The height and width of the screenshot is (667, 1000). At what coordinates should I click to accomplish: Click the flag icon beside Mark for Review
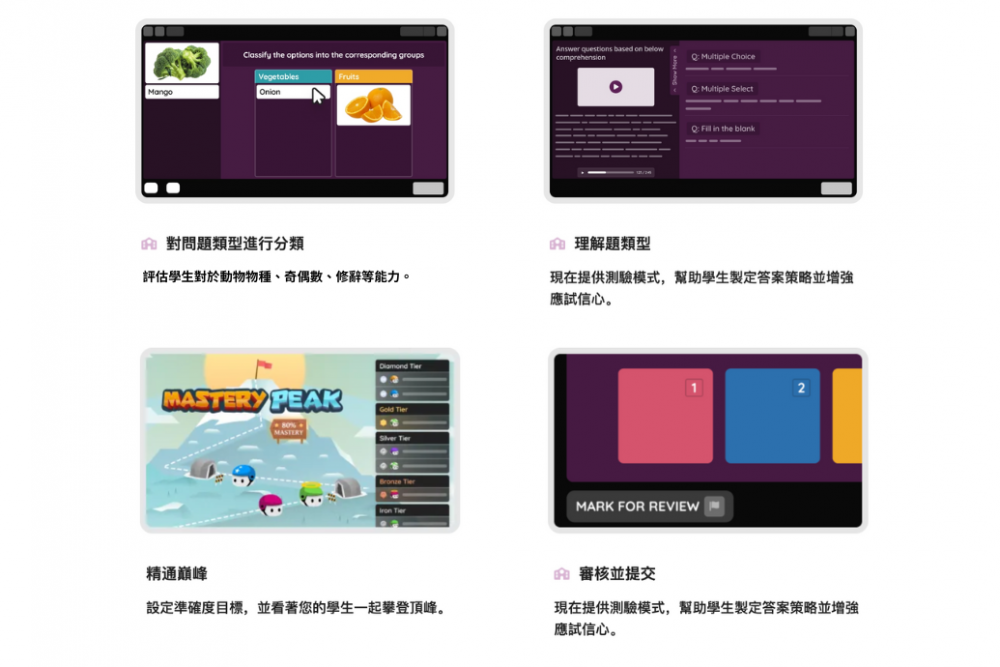(713, 506)
